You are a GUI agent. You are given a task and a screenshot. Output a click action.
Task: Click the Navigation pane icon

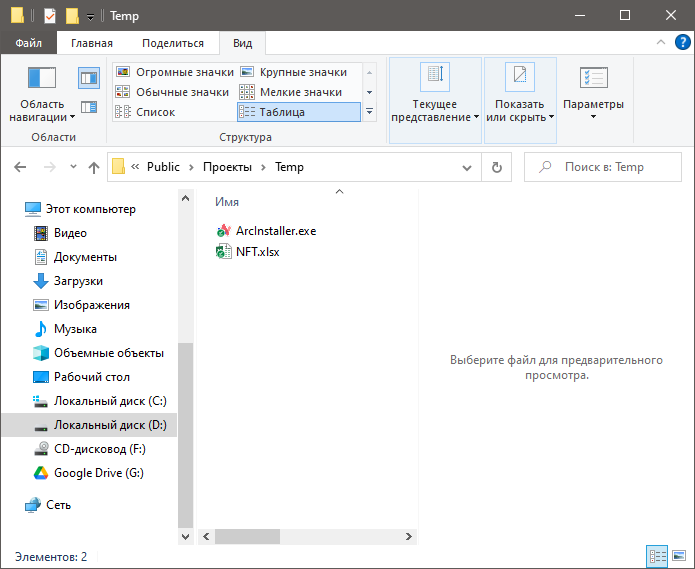tap(42, 78)
